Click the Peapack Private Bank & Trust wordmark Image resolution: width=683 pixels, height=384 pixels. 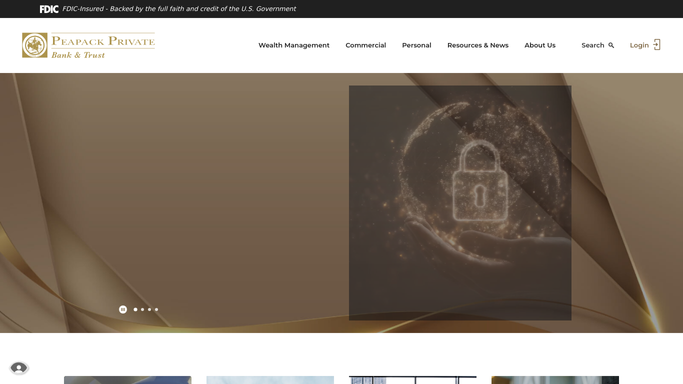click(x=103, y=46)
